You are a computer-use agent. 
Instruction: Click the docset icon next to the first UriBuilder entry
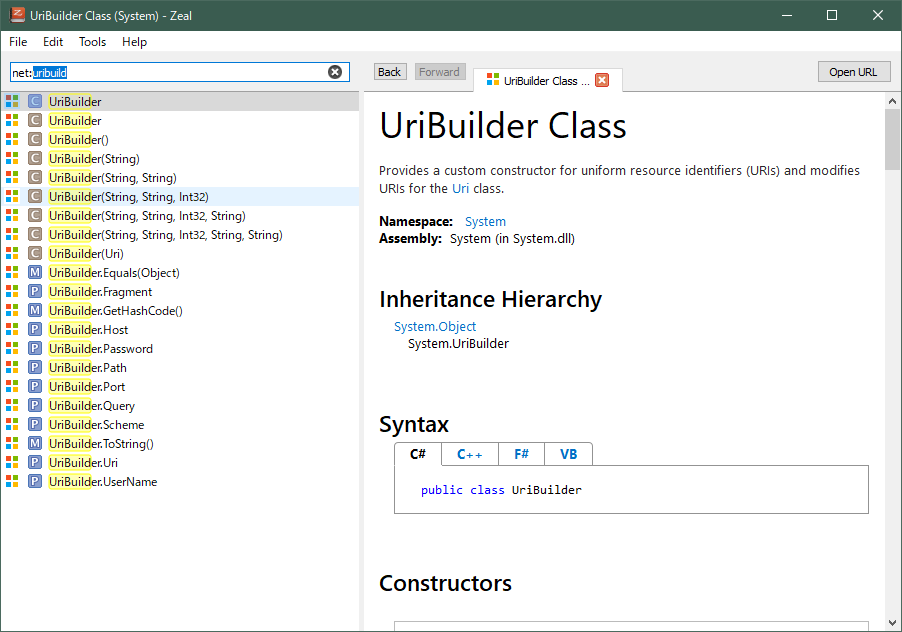coord(12,101)
